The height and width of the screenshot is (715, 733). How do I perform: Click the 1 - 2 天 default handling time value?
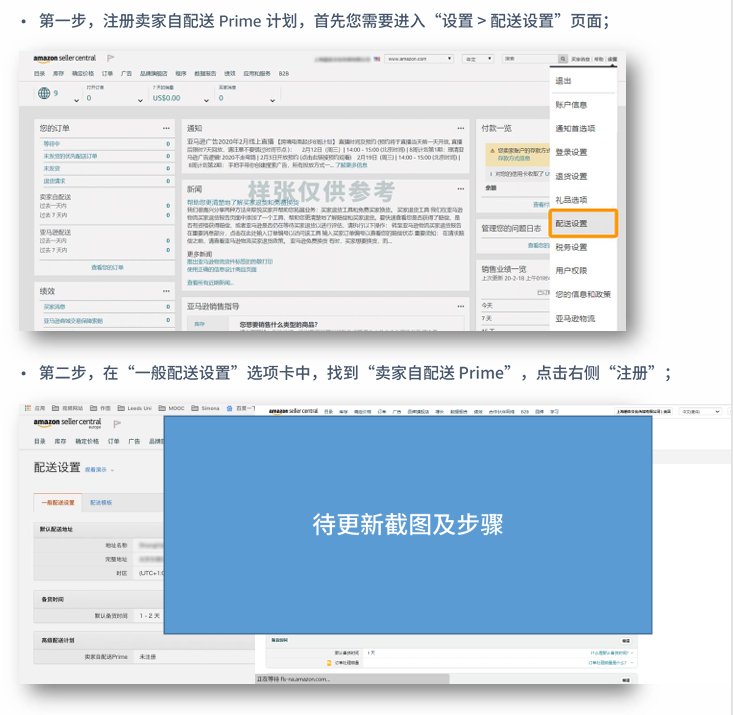coord(150,616)
